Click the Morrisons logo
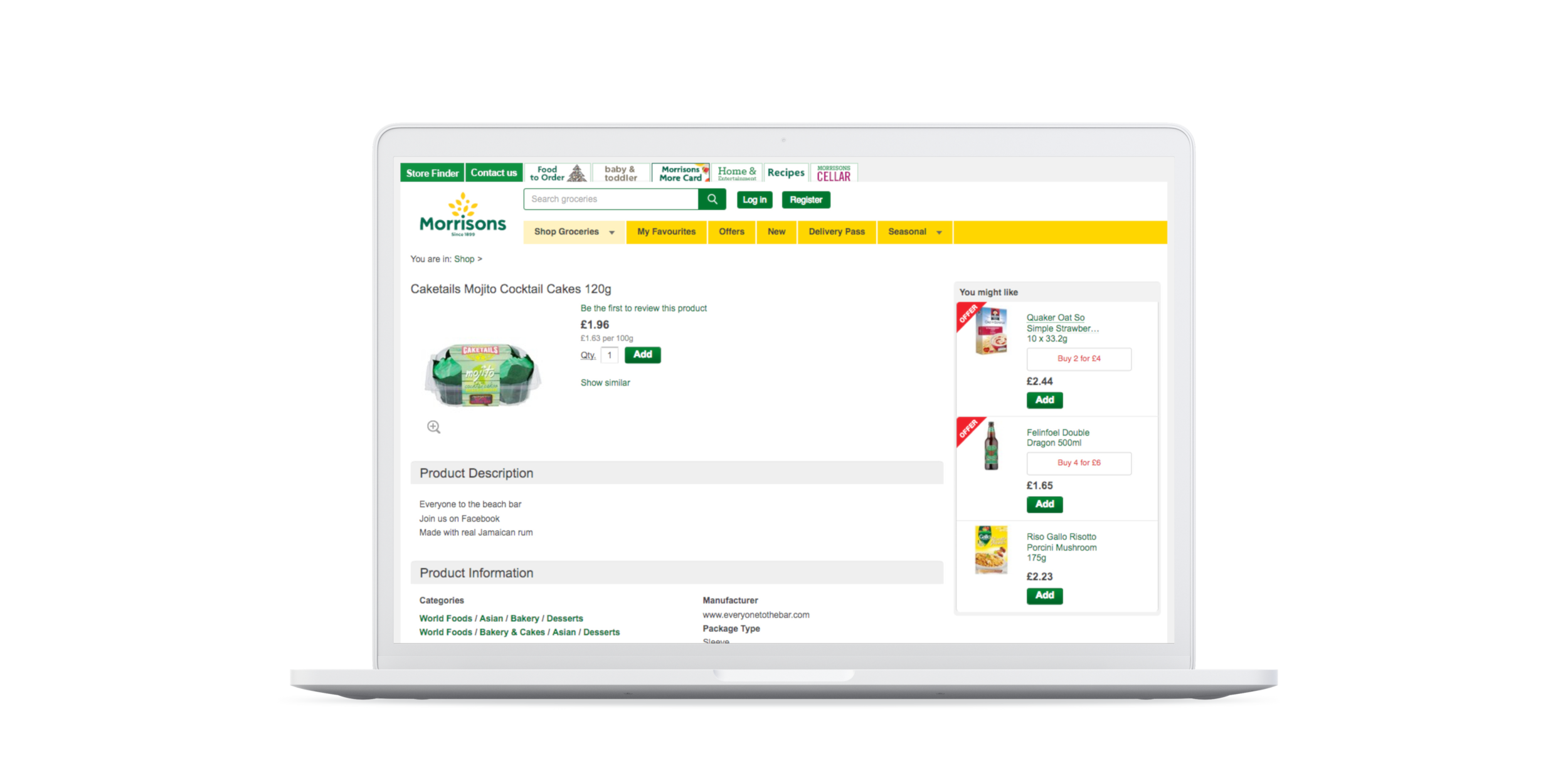The image size is (1568, 778). click(x=462, y=216)
